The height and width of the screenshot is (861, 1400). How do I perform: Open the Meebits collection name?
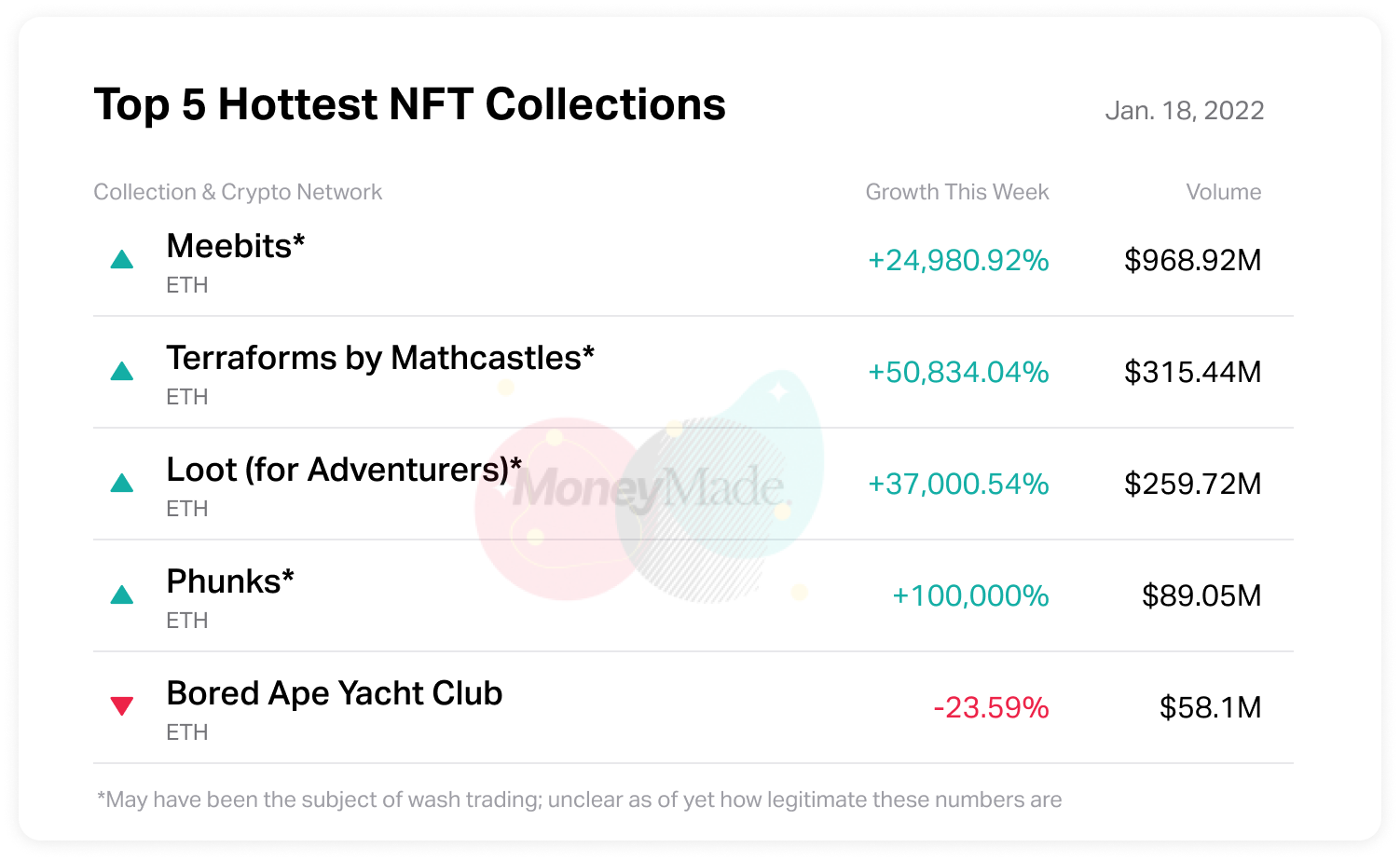coord(236,246)
